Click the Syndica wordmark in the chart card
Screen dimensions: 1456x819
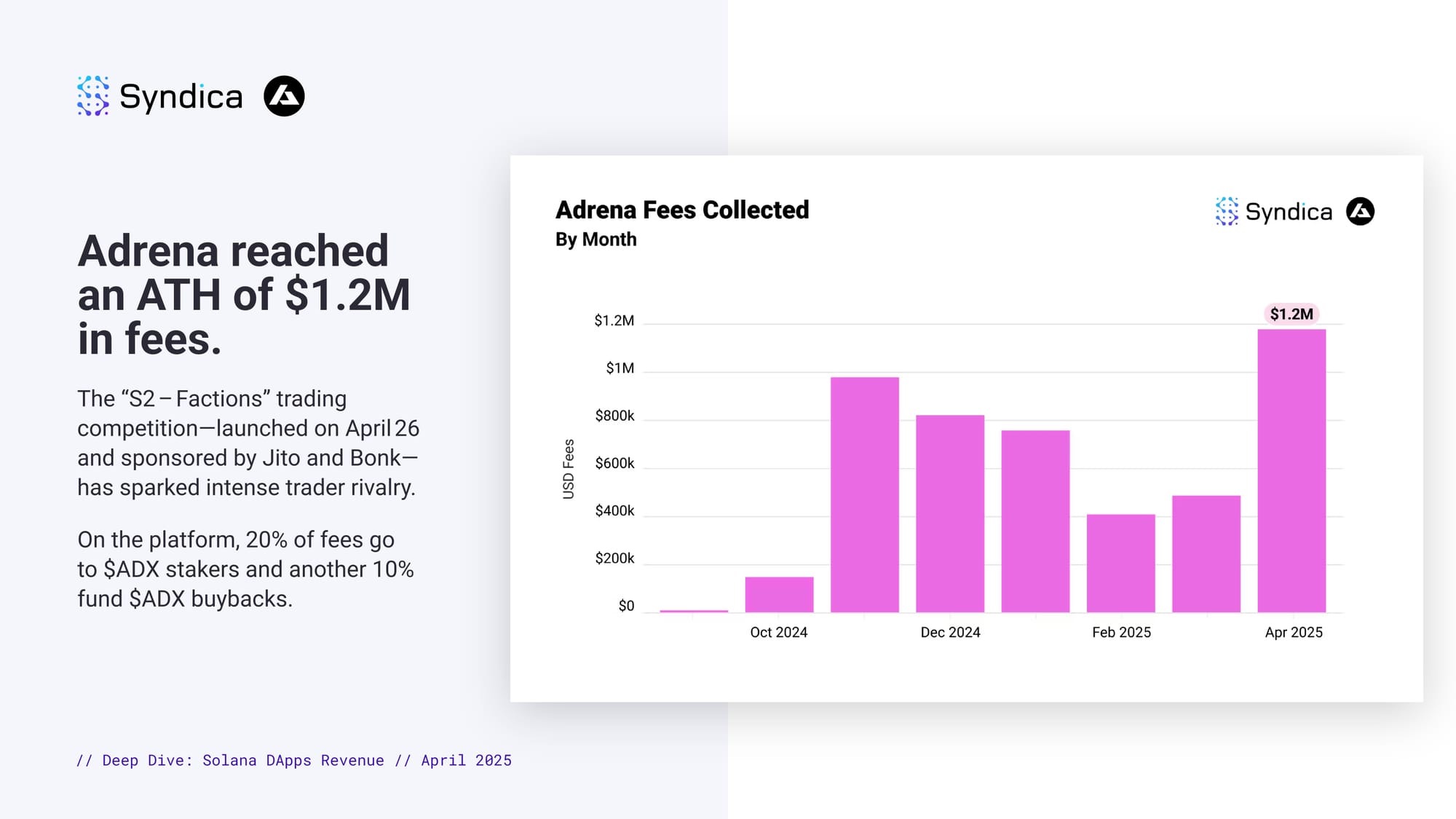(1289, 212)
